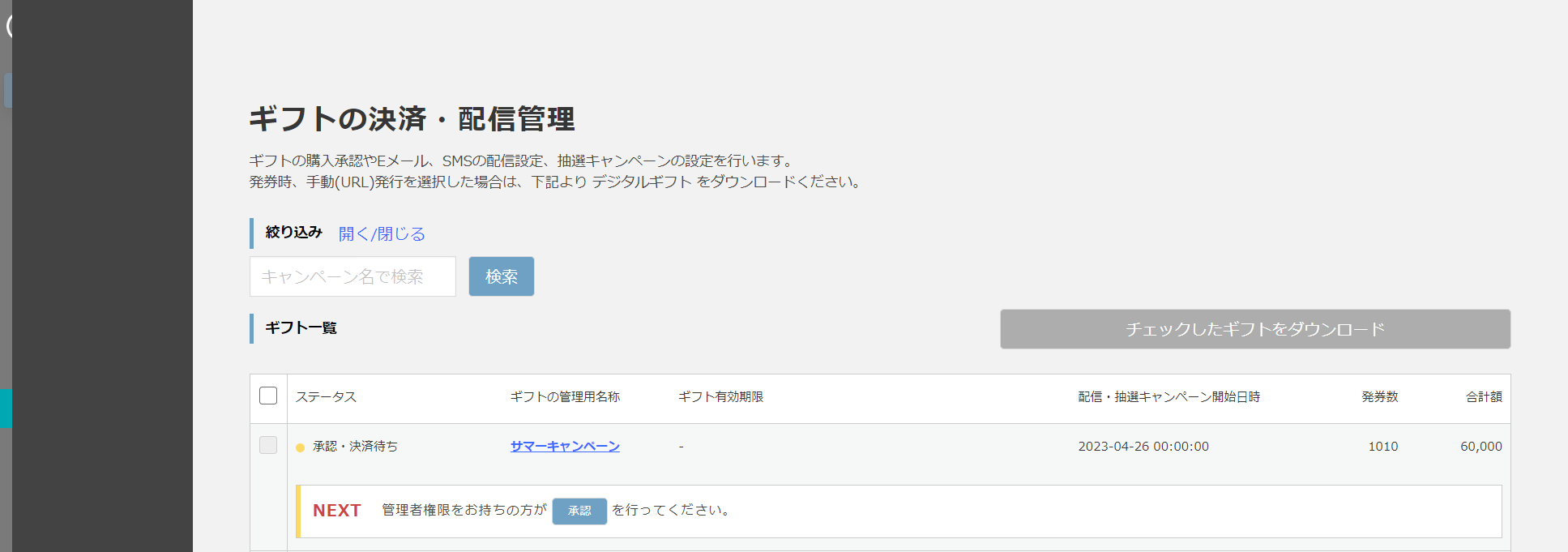Click the red NEXT label
The height and width of the screenshot is (552, 1568).
[x=337, y=511]
